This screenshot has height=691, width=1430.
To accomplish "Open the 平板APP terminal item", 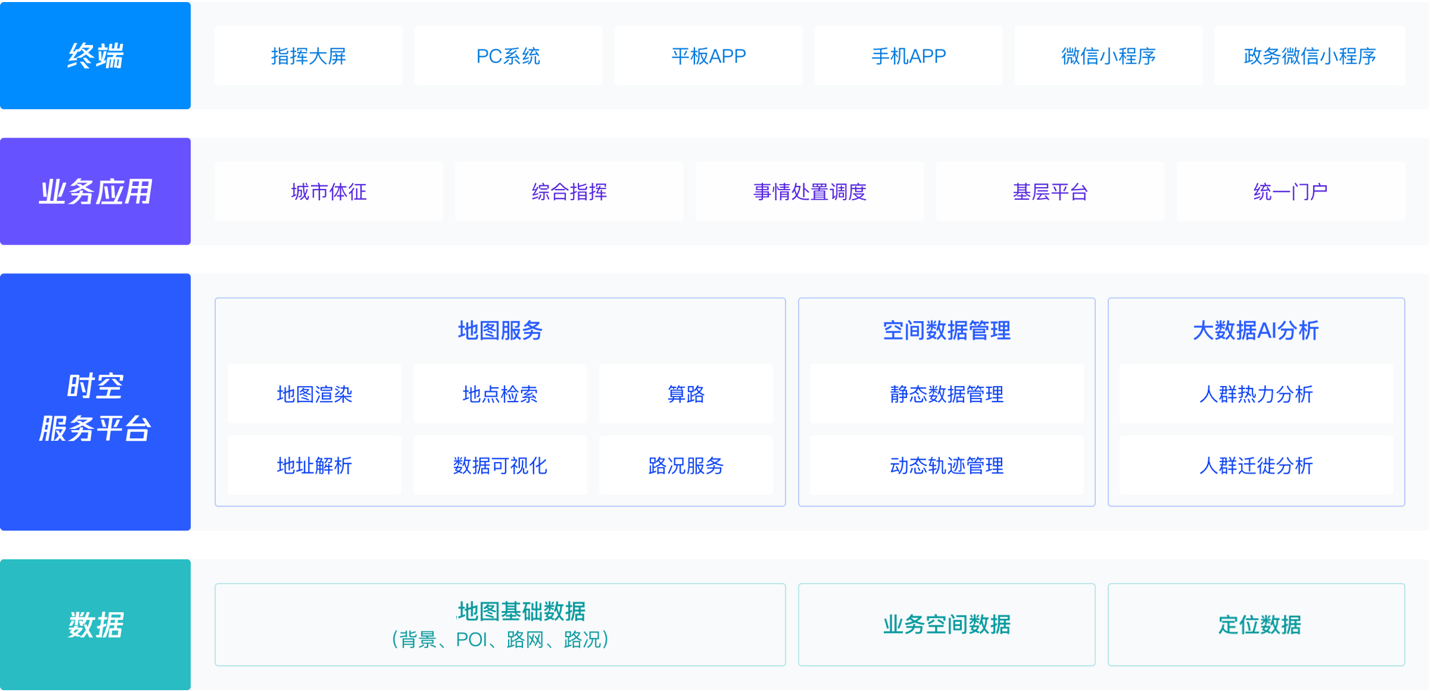I will pyautogui.click(x=708, y=56).
